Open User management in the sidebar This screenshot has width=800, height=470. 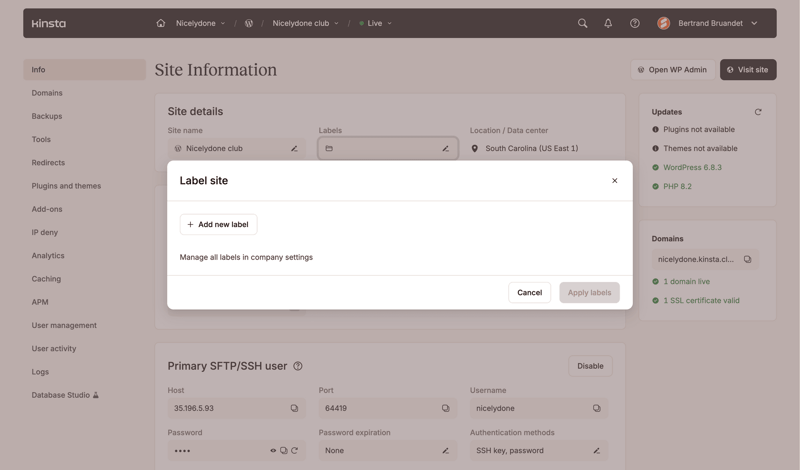pyautogui.click(x=64, y=325)
